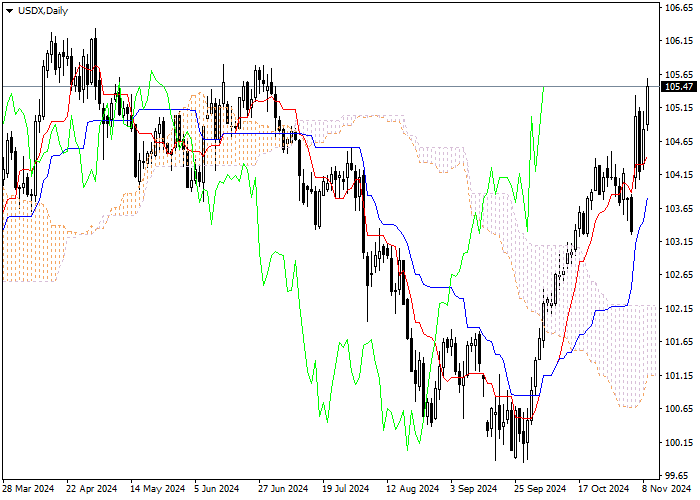The height and width of the screenshot is (500, 700).
Task: Click the 17 Oct 2024 date label
Action: tap(604, 489)
